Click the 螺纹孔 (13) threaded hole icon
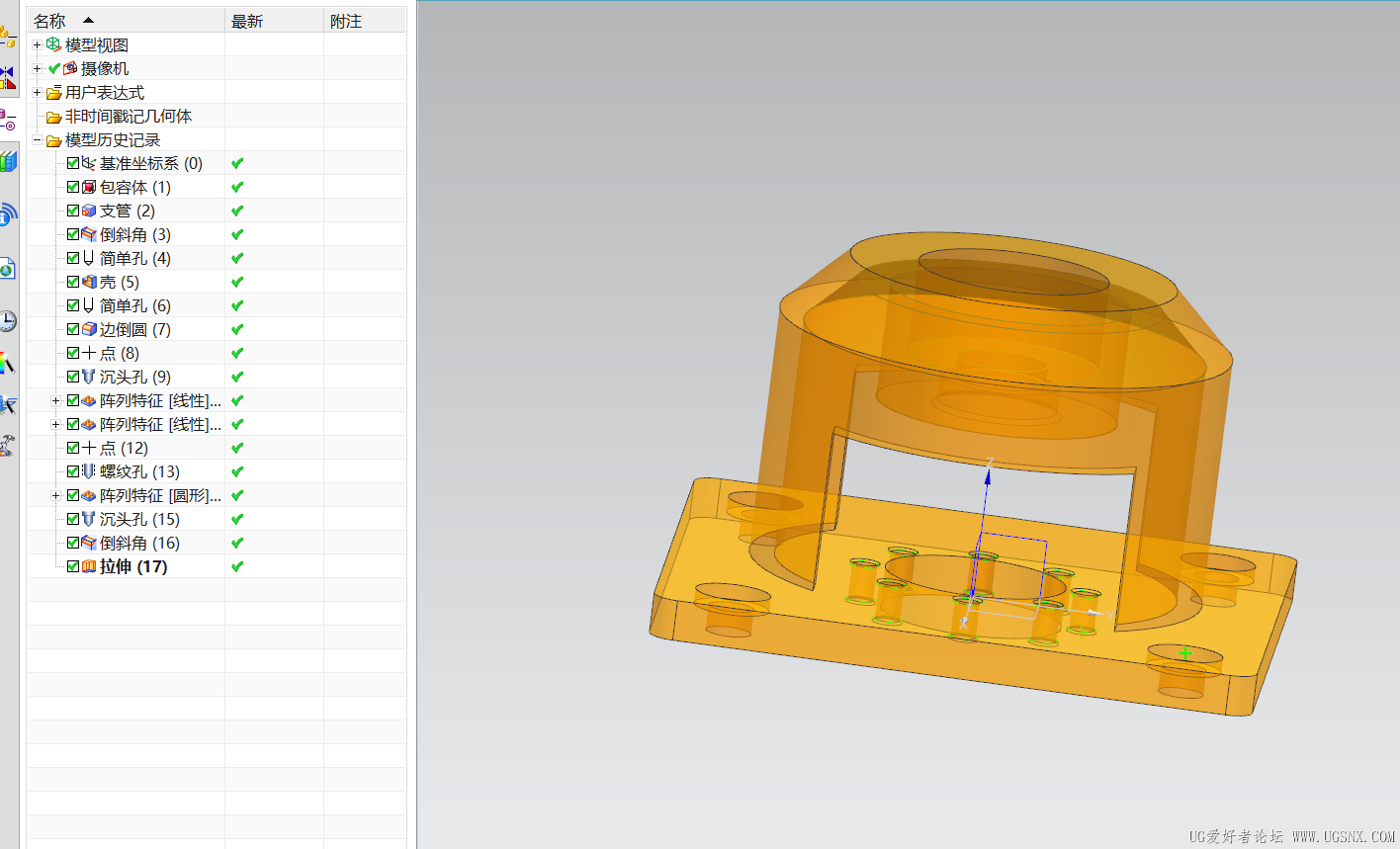 [x=89, y=471]
